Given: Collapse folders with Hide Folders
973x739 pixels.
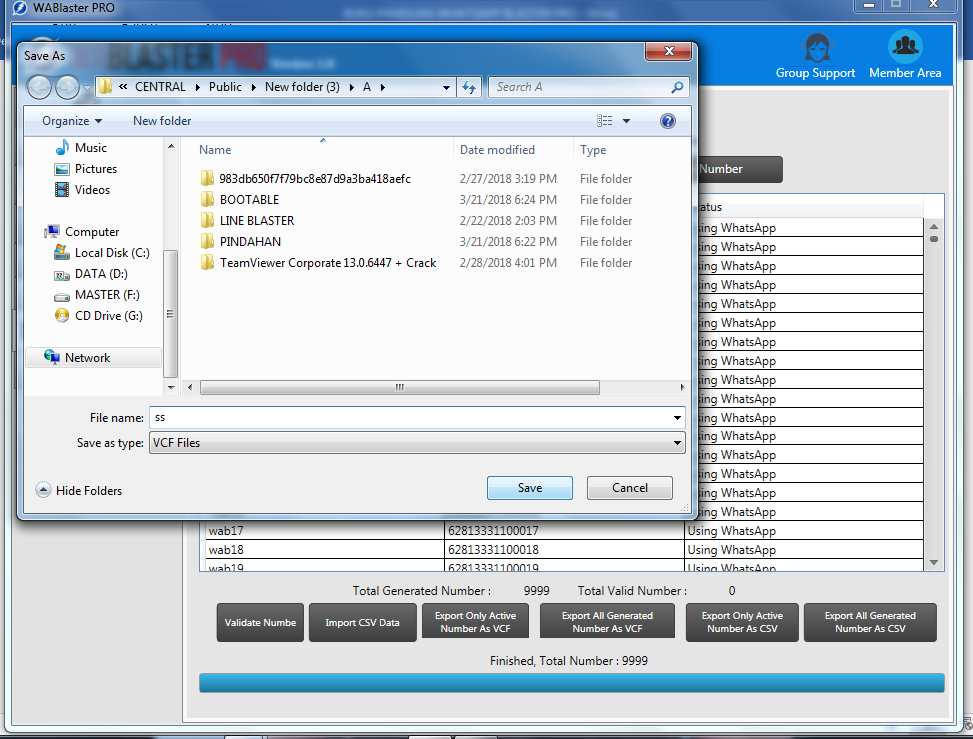Looking at the screenshot, I should pos(79,491).
